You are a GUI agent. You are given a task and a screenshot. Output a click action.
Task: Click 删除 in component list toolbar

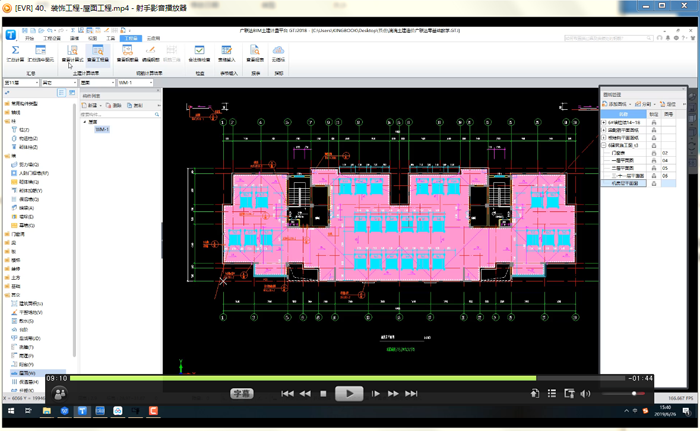tap(114, 105)
